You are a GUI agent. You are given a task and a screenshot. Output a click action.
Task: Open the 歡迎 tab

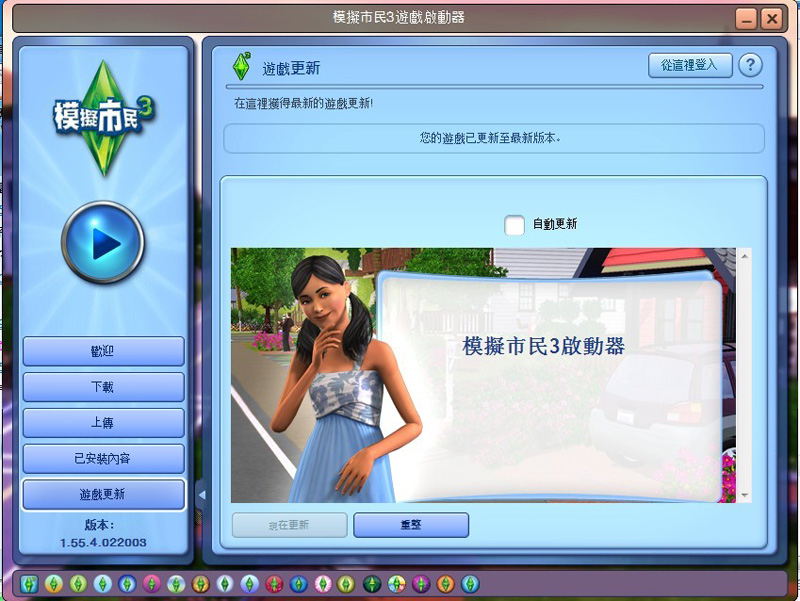point(103,351)
